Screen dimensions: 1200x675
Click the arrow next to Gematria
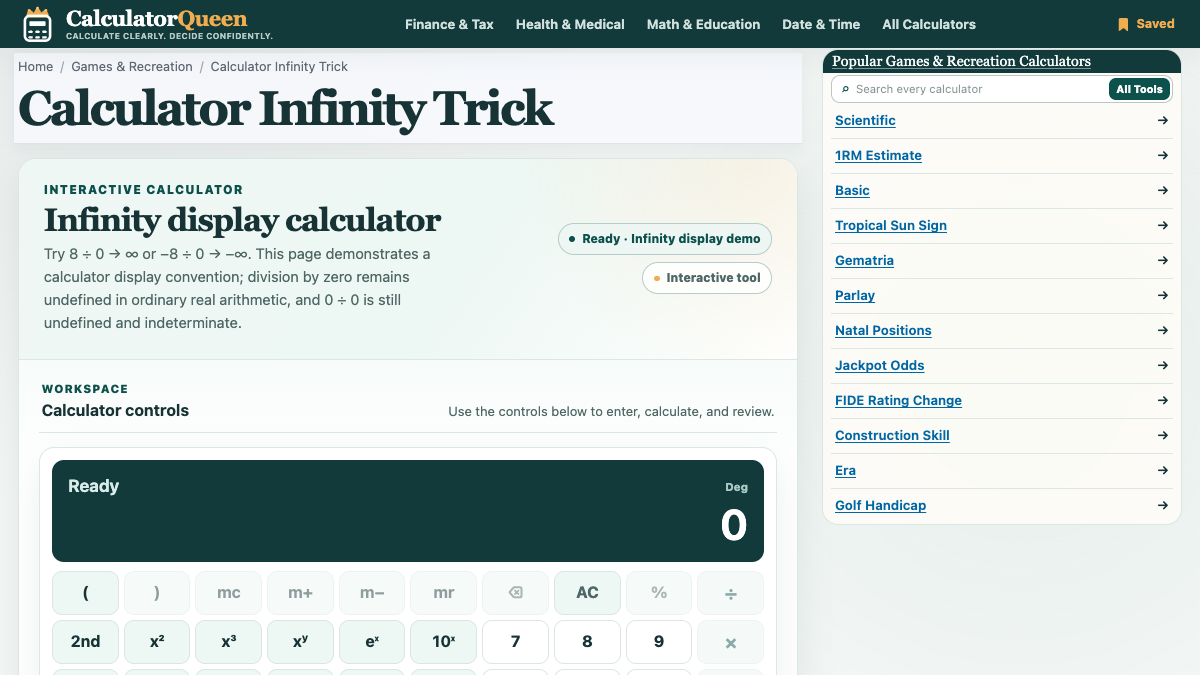coord(1162,260)
